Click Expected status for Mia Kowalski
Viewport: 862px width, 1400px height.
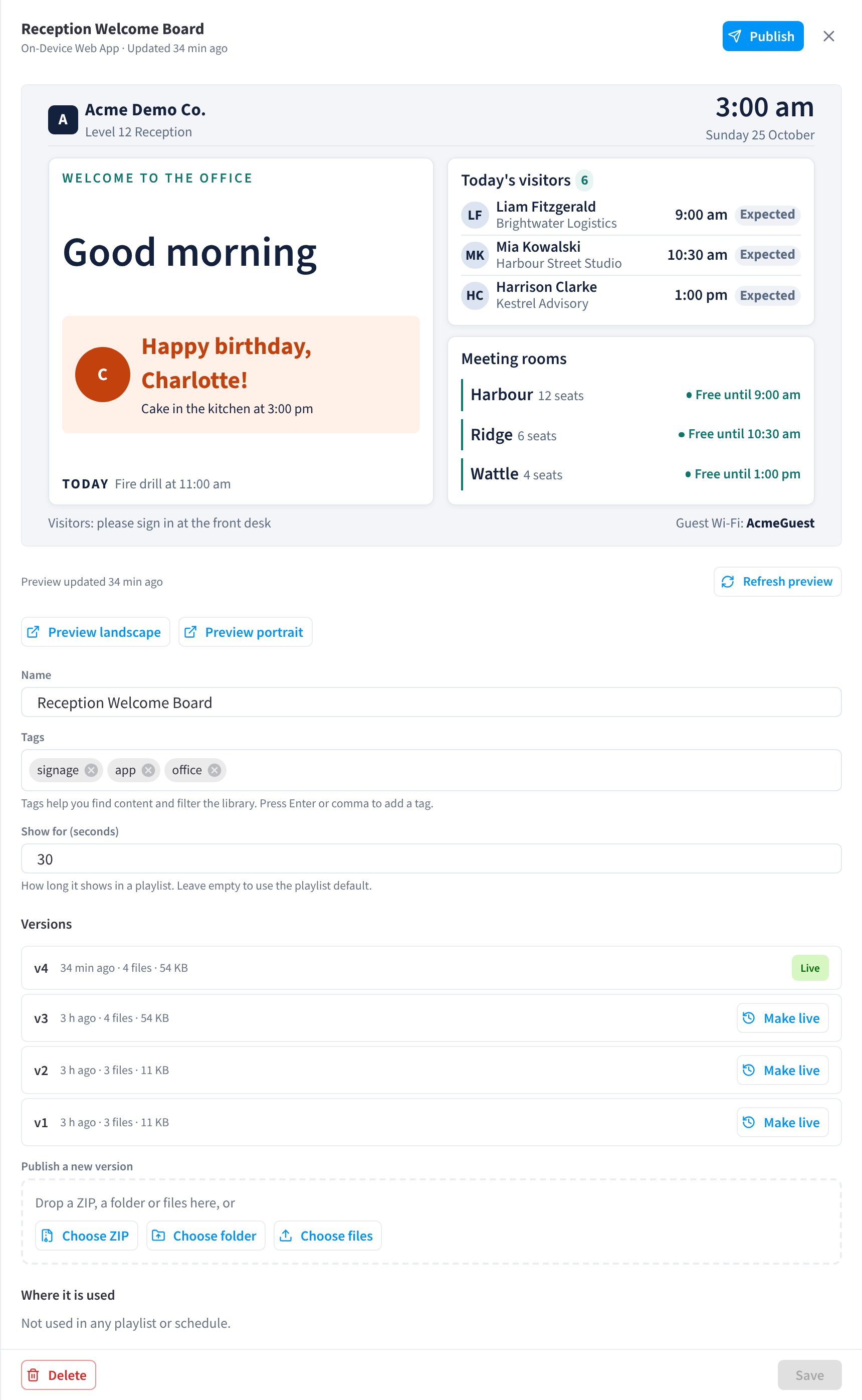[767, 254]
